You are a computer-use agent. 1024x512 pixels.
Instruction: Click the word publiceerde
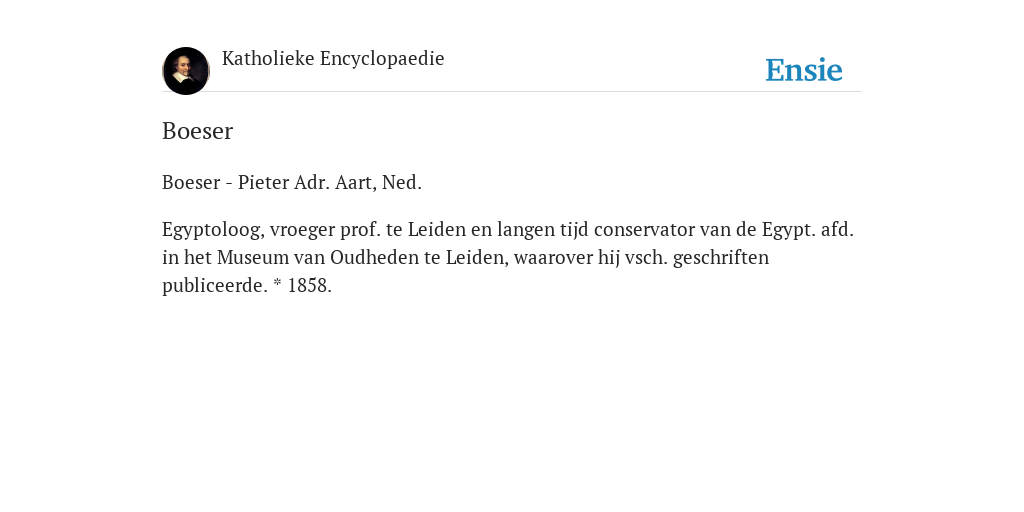(215, 286)
